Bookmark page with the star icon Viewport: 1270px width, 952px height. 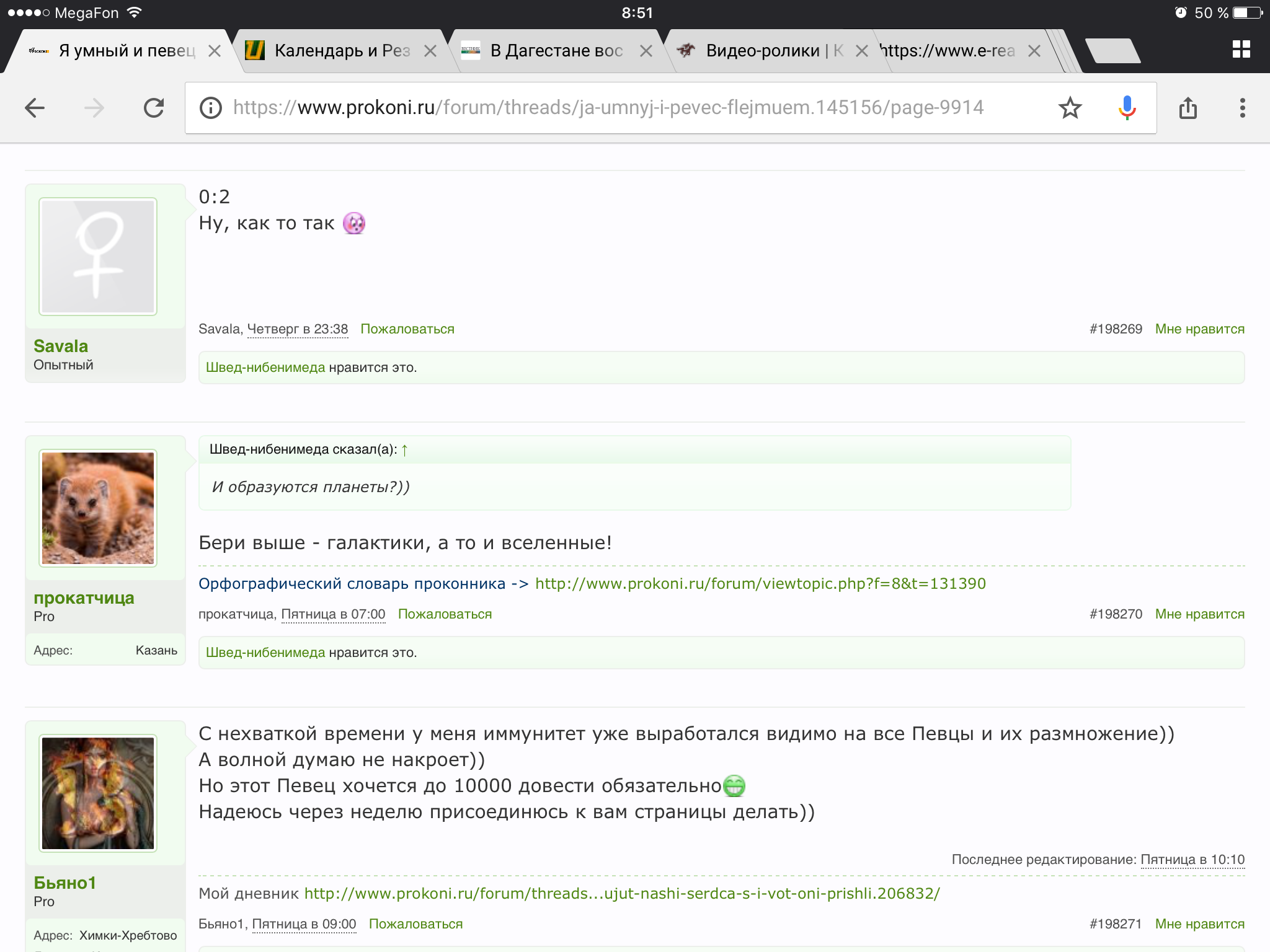1070,108
